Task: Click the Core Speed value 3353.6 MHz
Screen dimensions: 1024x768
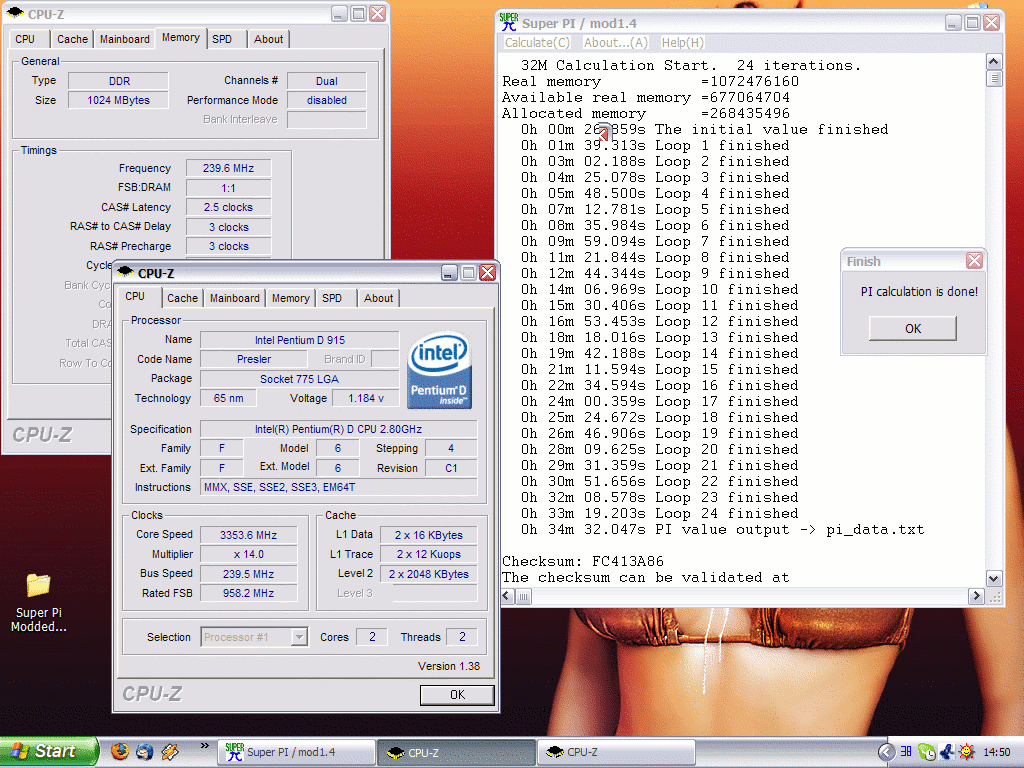Action: click(248, 535)
